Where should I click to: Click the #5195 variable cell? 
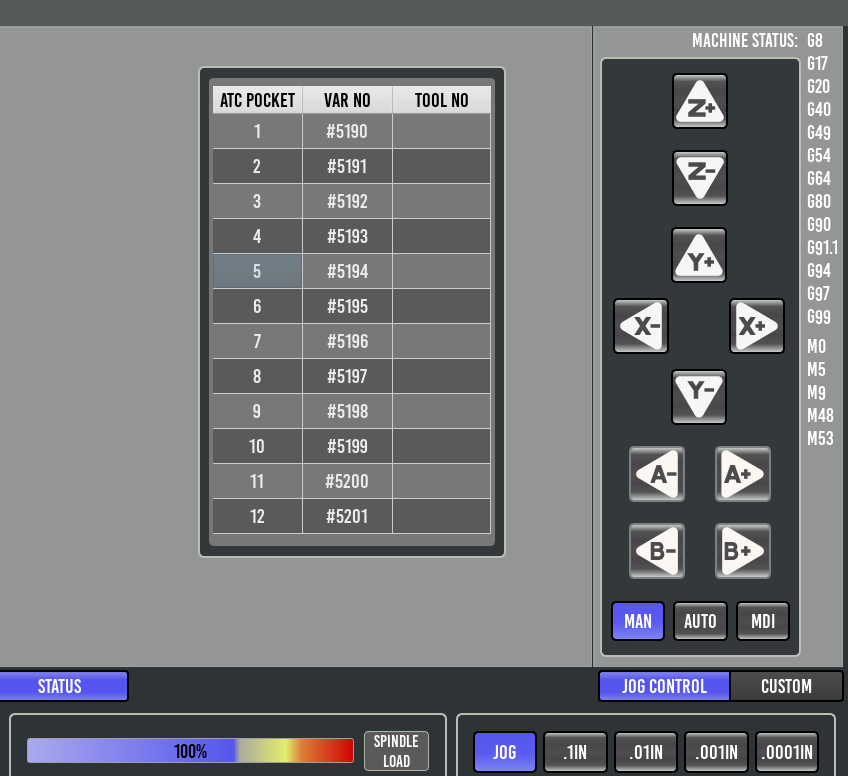click(347, 306)
